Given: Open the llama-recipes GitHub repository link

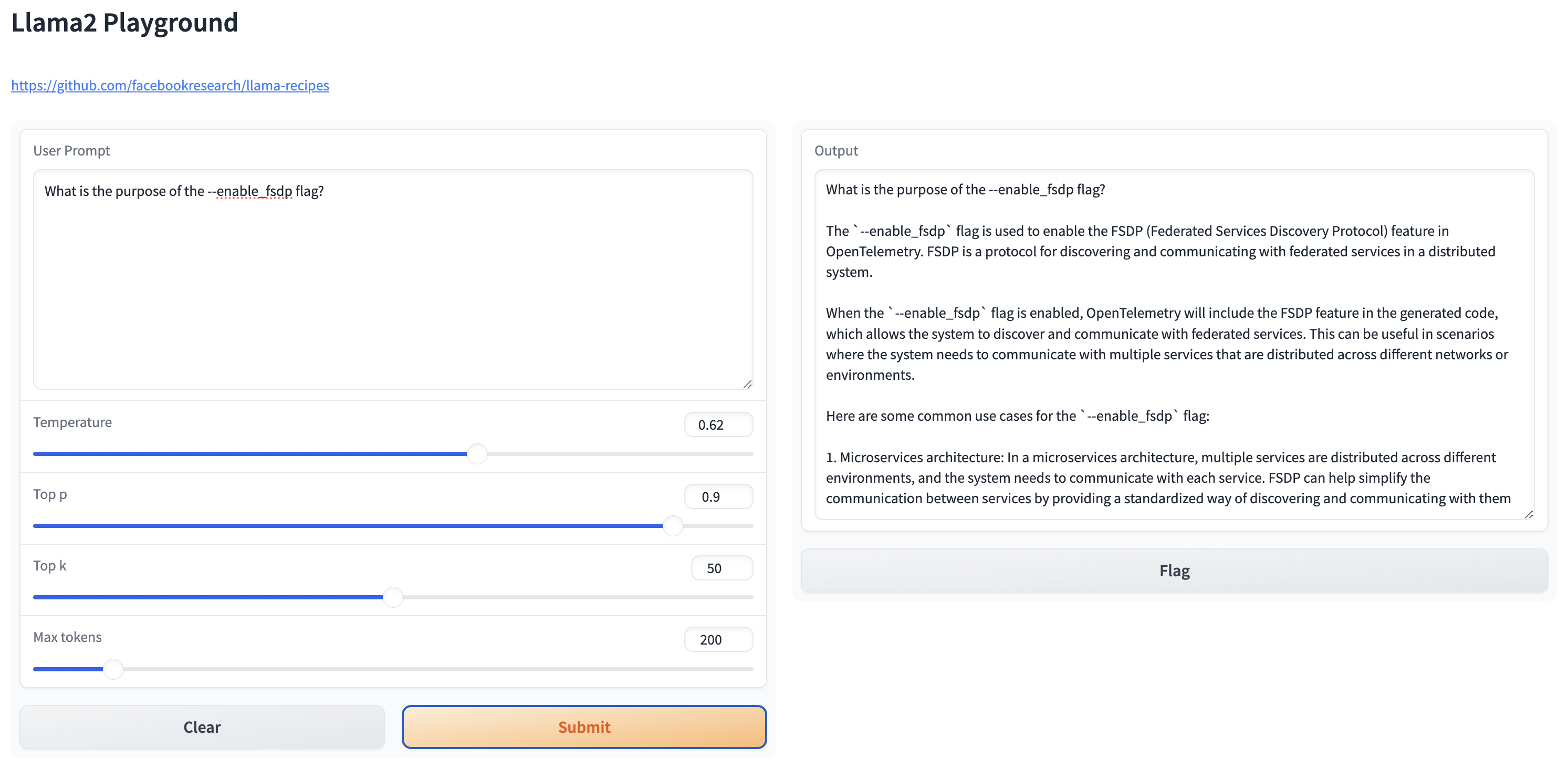Looking at the screenshot, I should tap(171, 85).
